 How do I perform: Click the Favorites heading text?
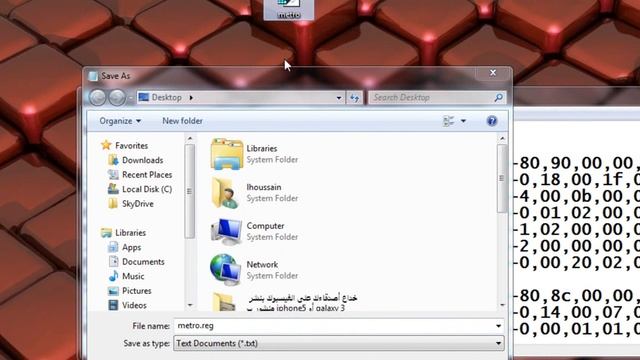pos(131,145)
